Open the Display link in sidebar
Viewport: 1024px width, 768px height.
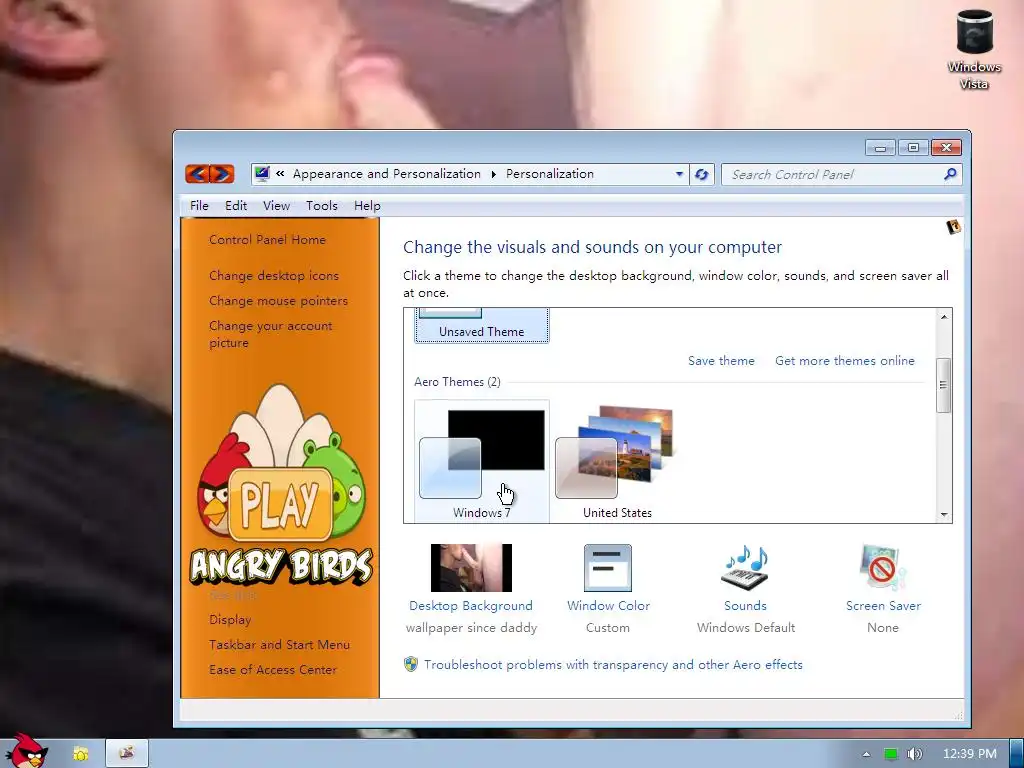pyautogui.click(x=230, y=620)
